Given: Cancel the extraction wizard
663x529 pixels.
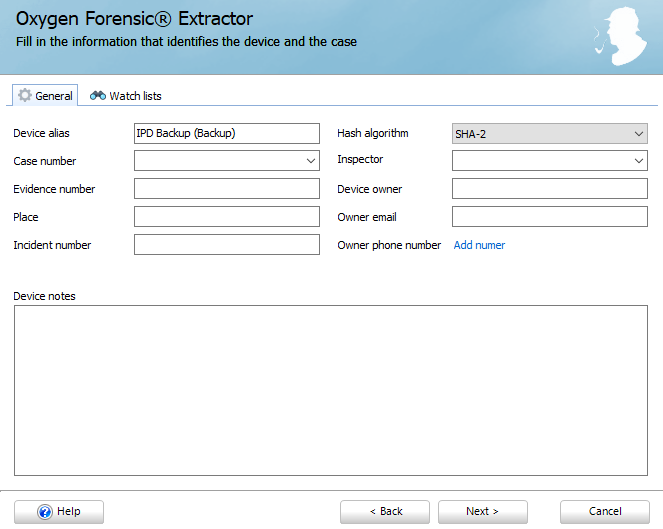Looking at the screenshot, I should click(x=605, y=512).
